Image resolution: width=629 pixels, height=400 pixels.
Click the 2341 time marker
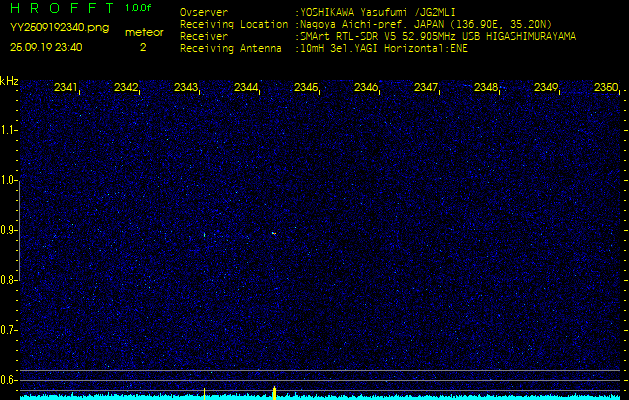66,88
